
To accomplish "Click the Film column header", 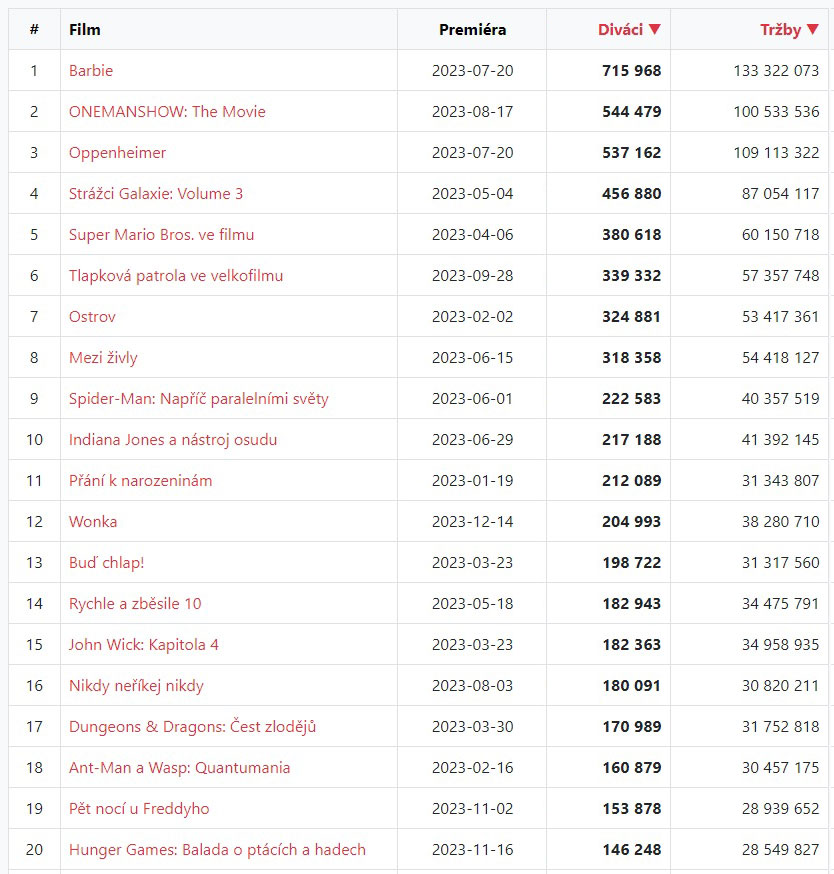I will coord(85,30).
